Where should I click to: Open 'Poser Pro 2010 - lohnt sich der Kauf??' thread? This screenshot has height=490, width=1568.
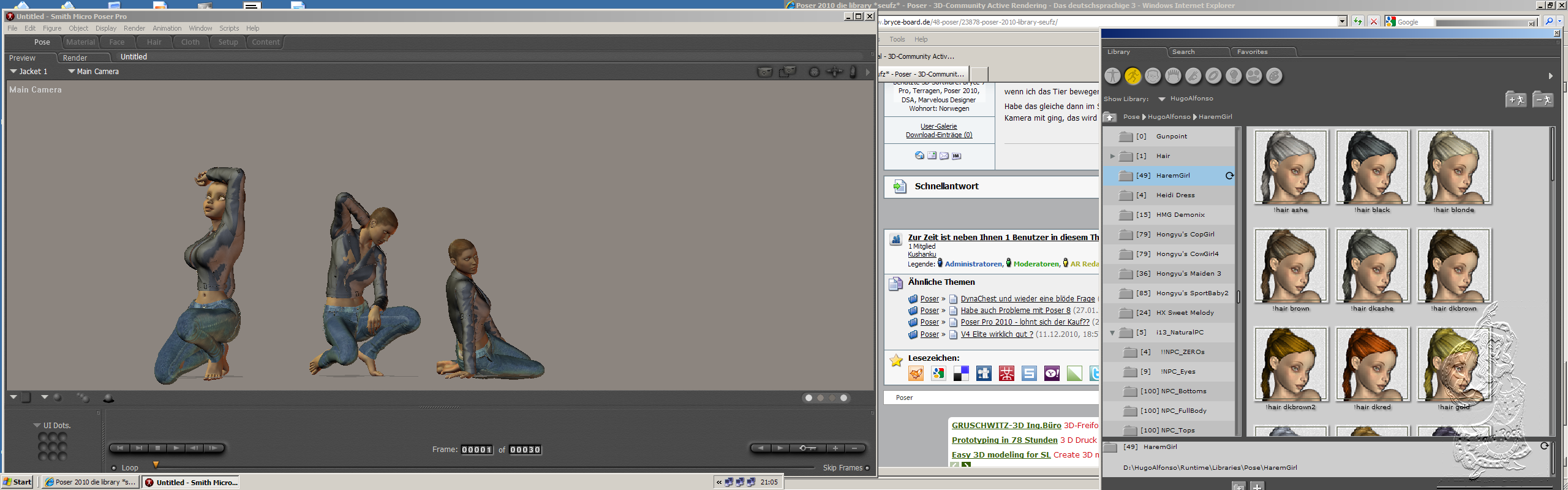point(1025,322)
